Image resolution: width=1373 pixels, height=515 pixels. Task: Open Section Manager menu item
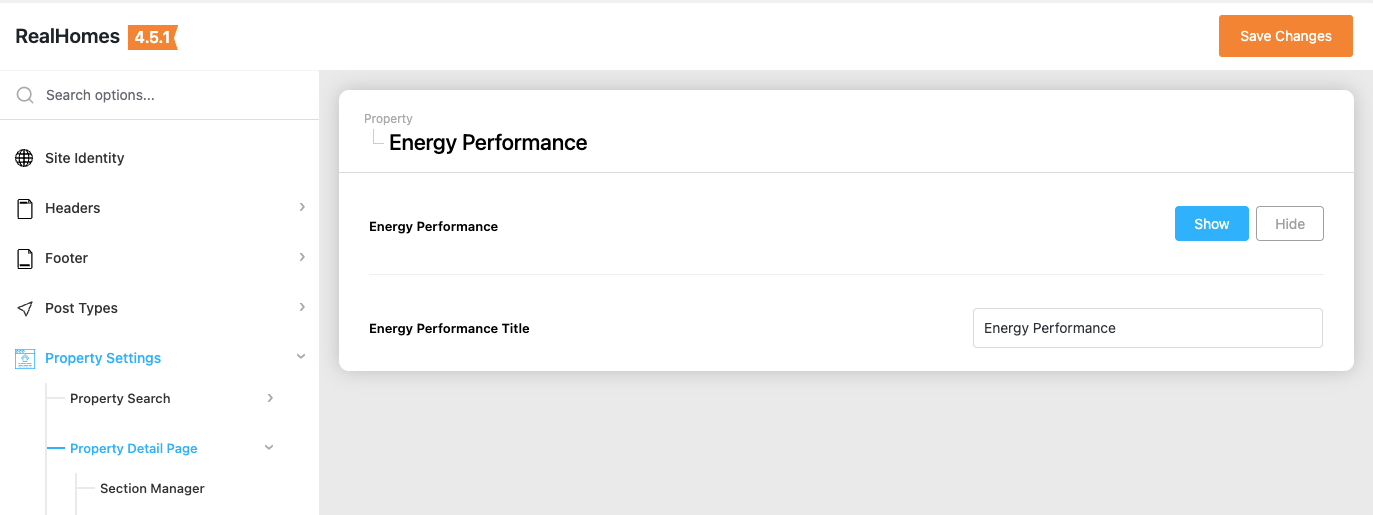tap(152, 489)
